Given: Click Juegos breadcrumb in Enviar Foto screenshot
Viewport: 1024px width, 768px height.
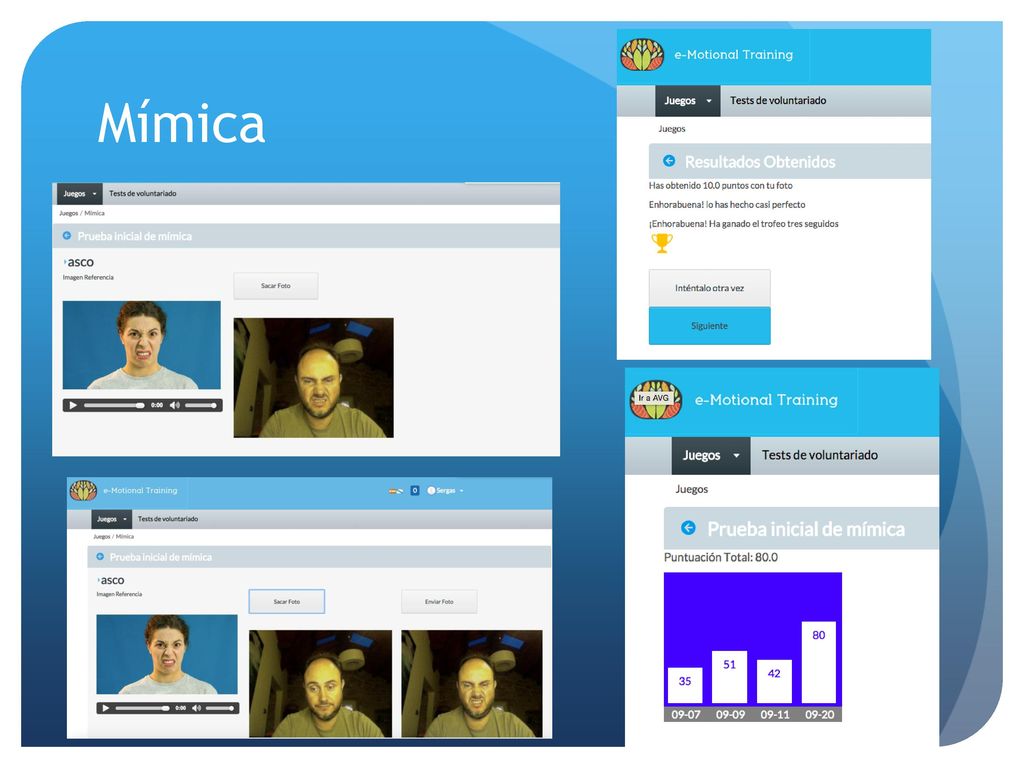Looking at the screenshot, I should [101, 536].
